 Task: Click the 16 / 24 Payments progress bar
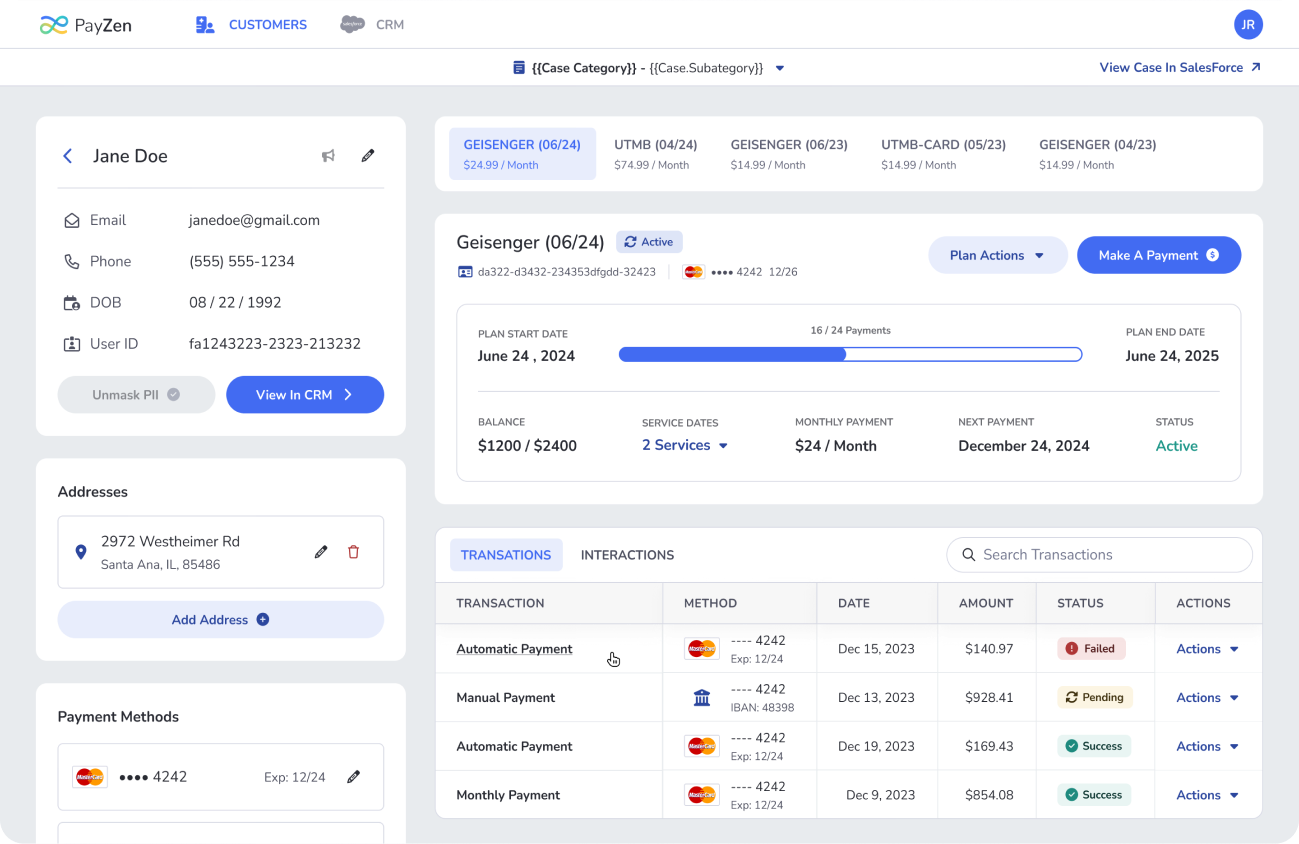click(x=850, y=354)
